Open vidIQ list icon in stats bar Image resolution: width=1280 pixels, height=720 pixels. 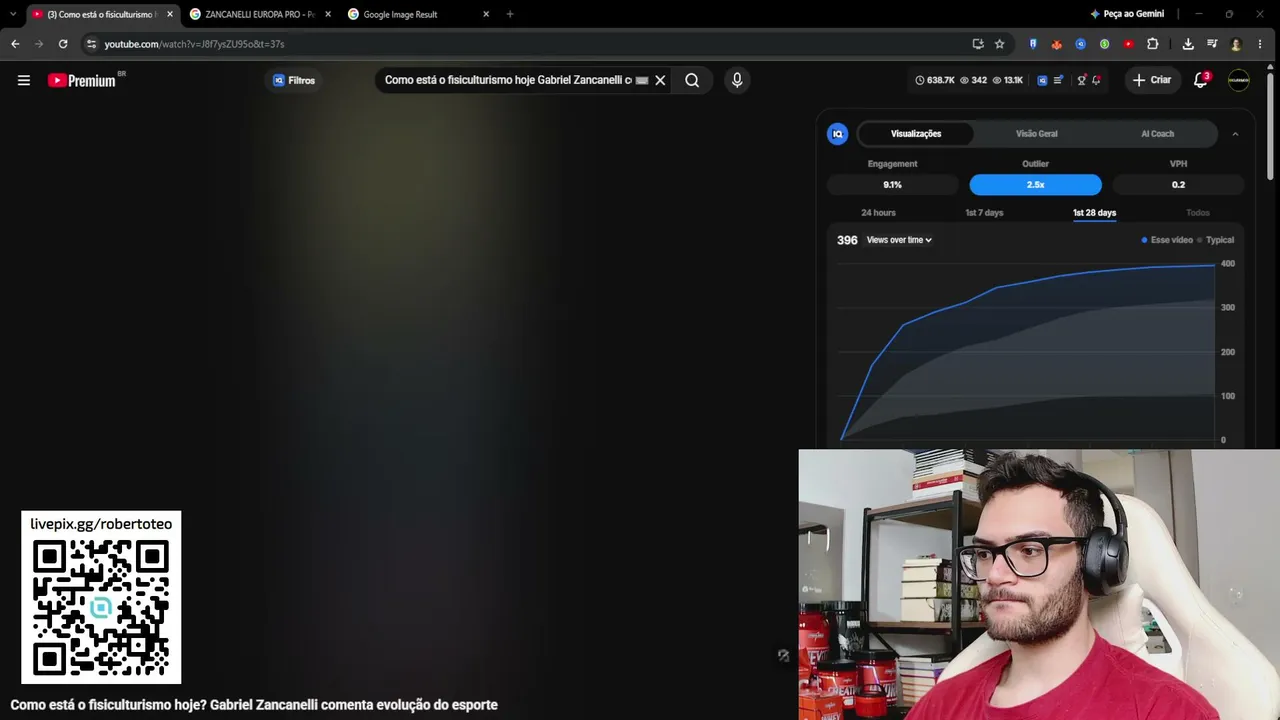pyautogui.click(x=1058, y=80)
